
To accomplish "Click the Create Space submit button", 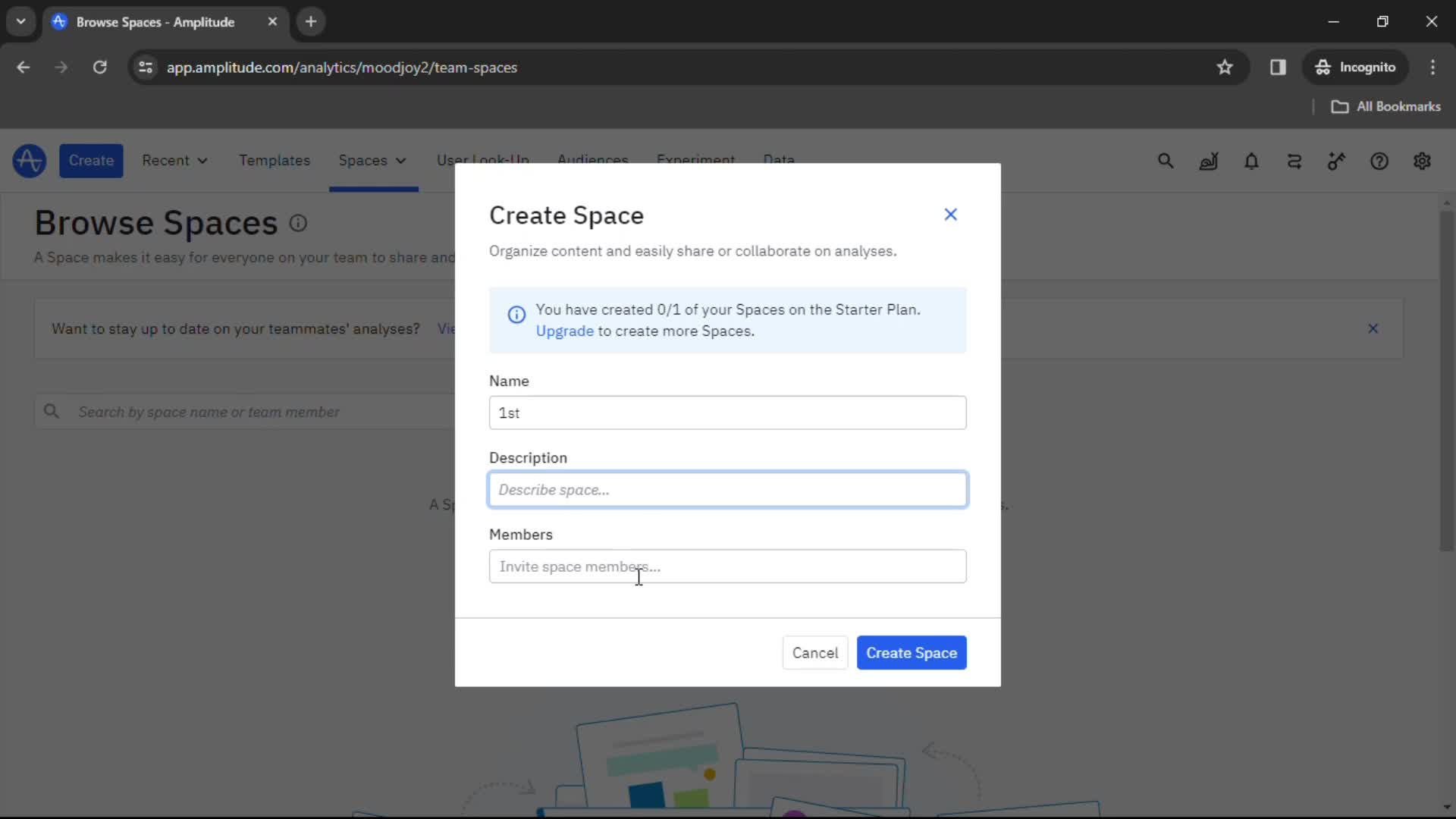I will pyautogui.click(x=912, y=653).
